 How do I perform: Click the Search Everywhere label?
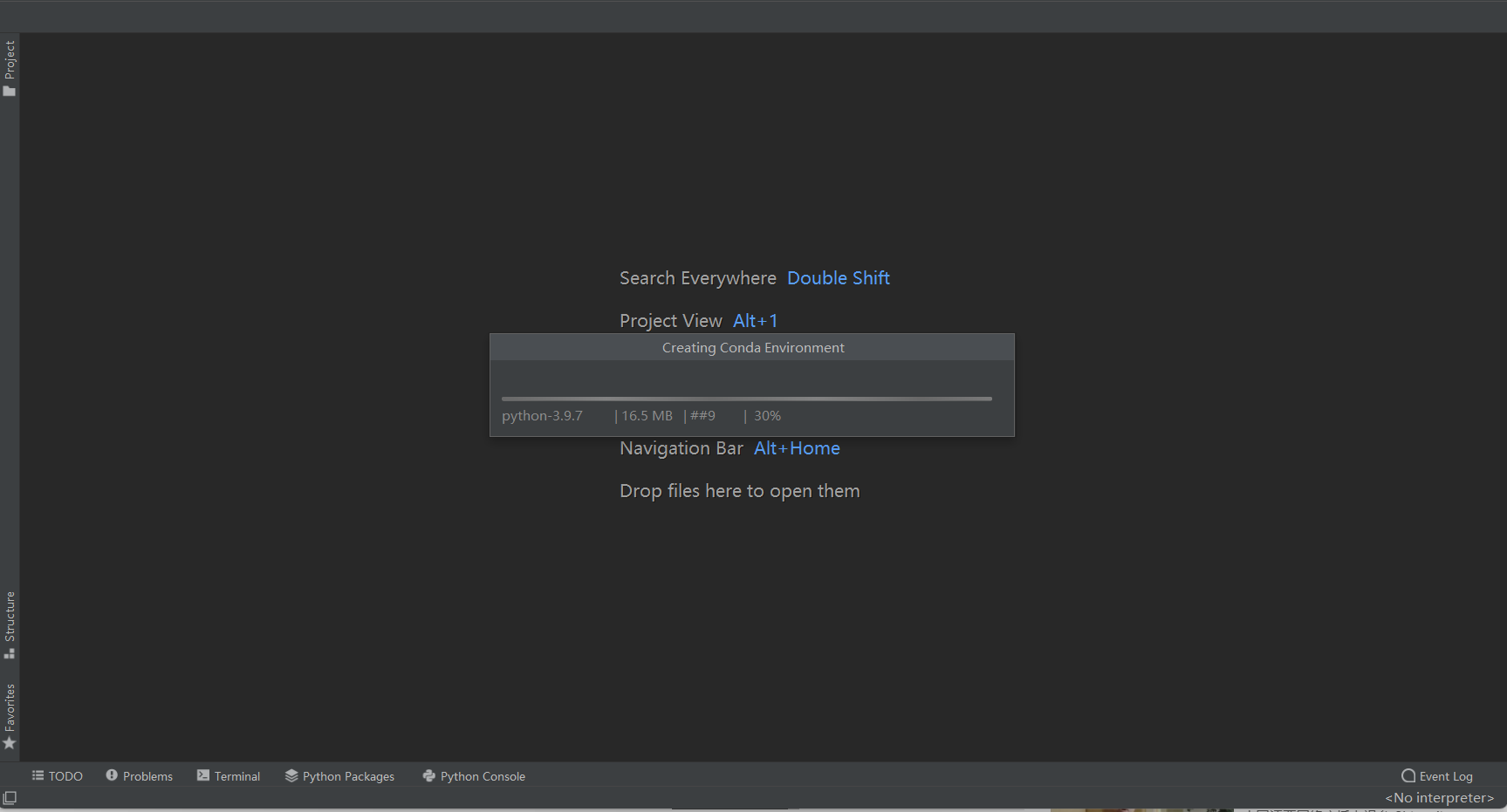click(698, 278)
